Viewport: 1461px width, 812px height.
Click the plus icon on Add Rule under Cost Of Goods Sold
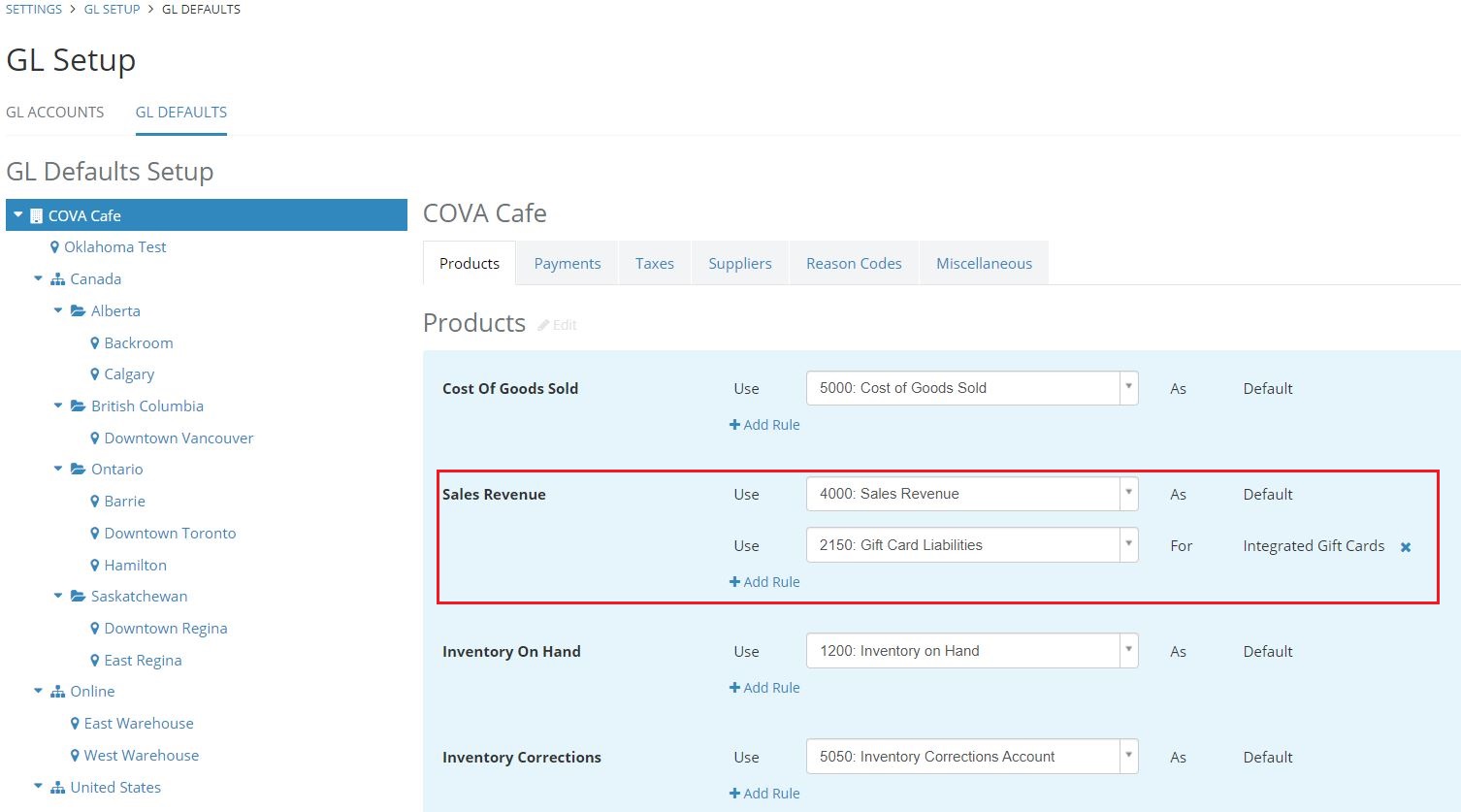click(734, 424)
